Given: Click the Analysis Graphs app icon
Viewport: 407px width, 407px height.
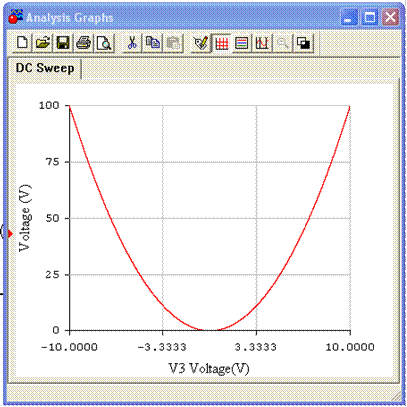Looking at the screenshot, I should [x=16, y=17].
